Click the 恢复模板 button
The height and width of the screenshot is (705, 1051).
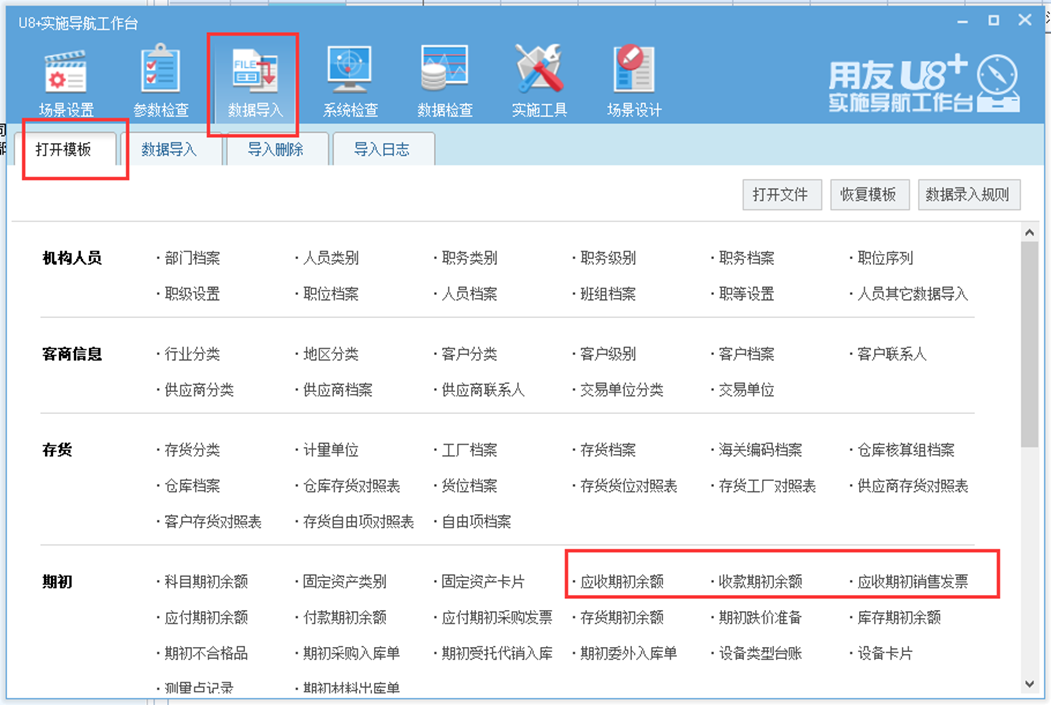(869, 195)
